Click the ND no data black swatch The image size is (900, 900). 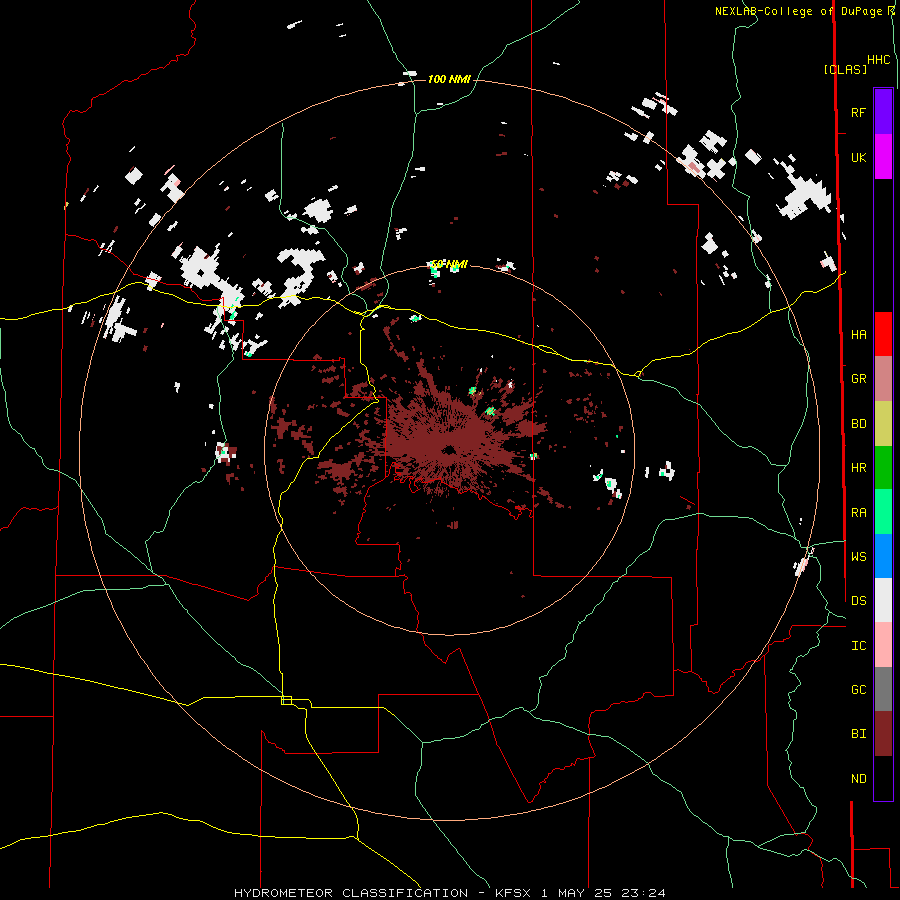[883, 778]
